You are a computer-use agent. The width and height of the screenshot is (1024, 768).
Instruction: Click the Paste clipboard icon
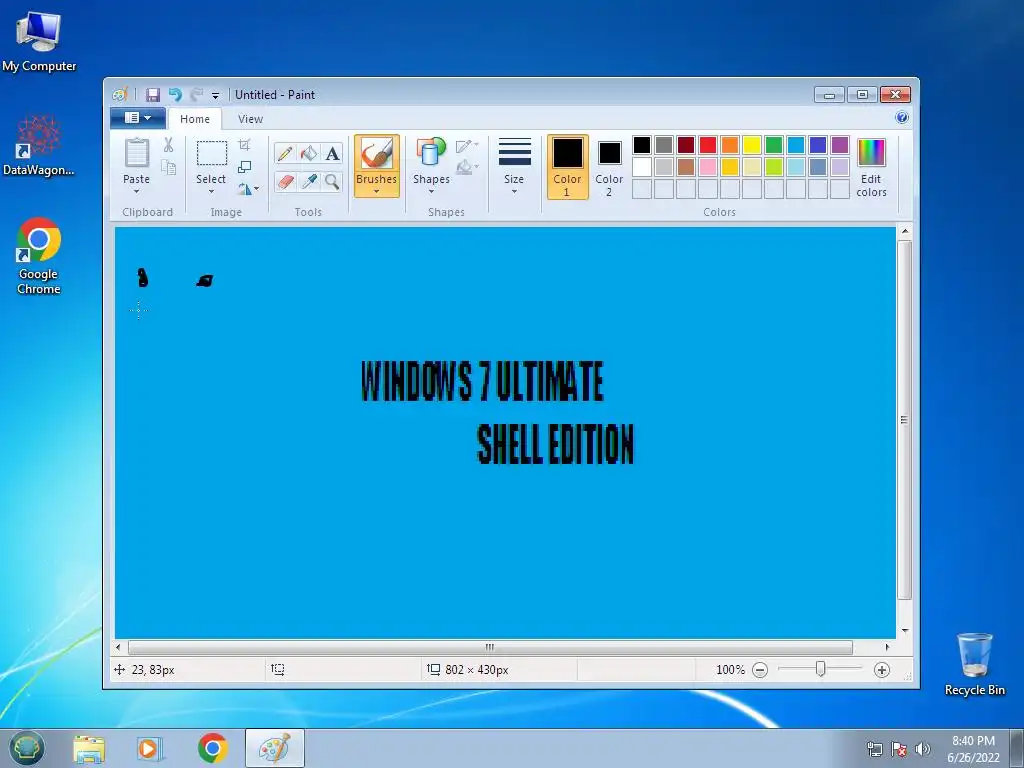(136, 153)
